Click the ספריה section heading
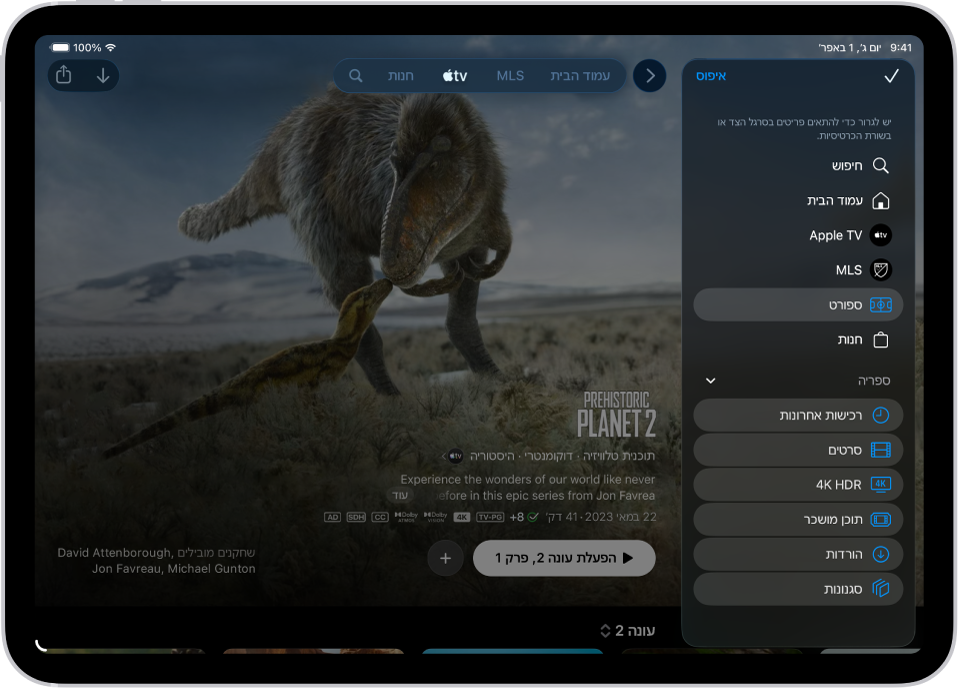The image size is (960, 689). (874, 380)
